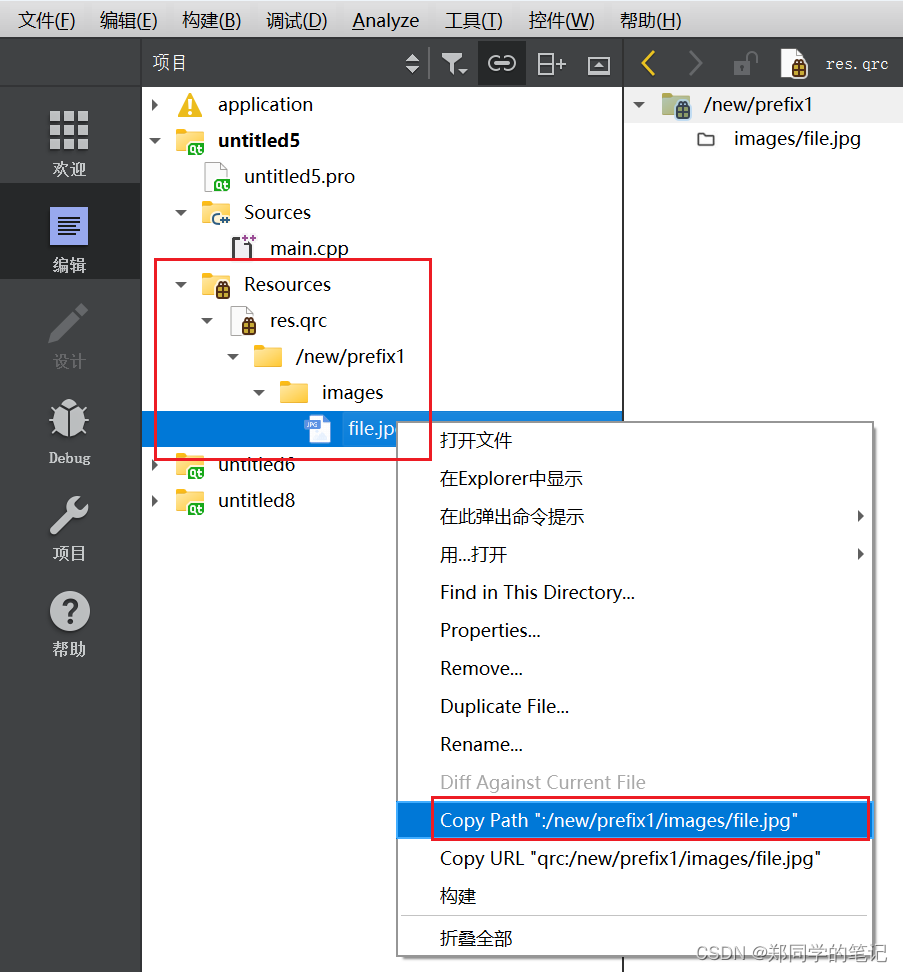The height and width of the screenshot is (972, 903).
Task: Open the 项目 (Projects) mode
Action: (x=68, y=527)
